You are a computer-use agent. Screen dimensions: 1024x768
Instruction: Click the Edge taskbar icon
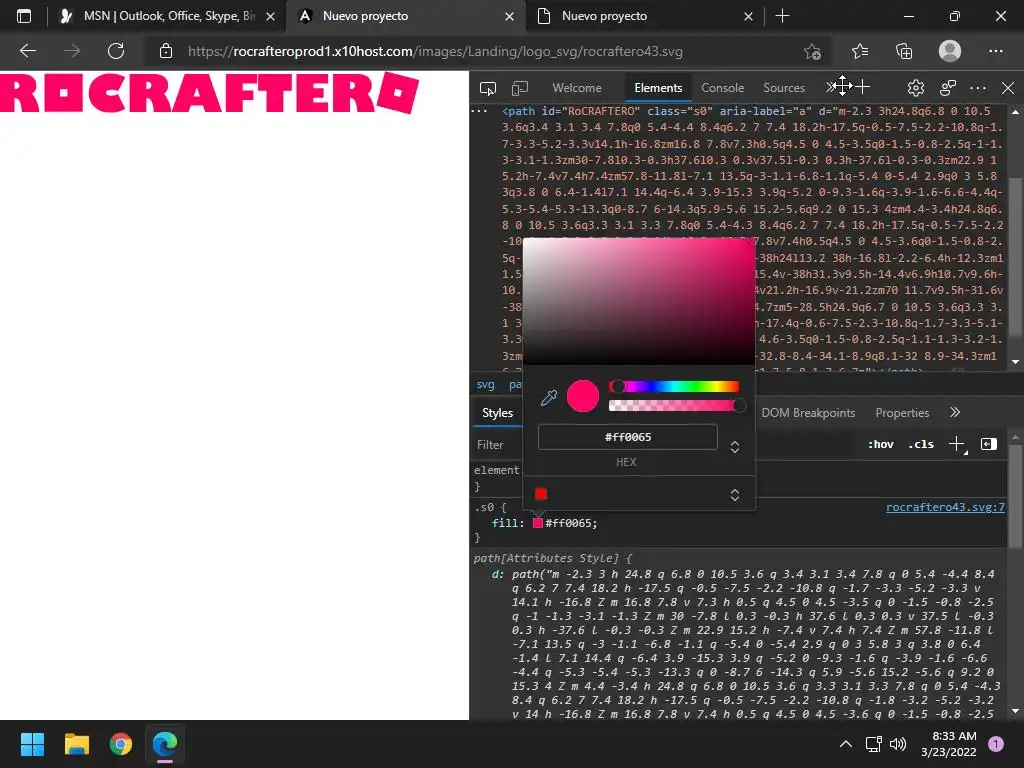[165, 744]
